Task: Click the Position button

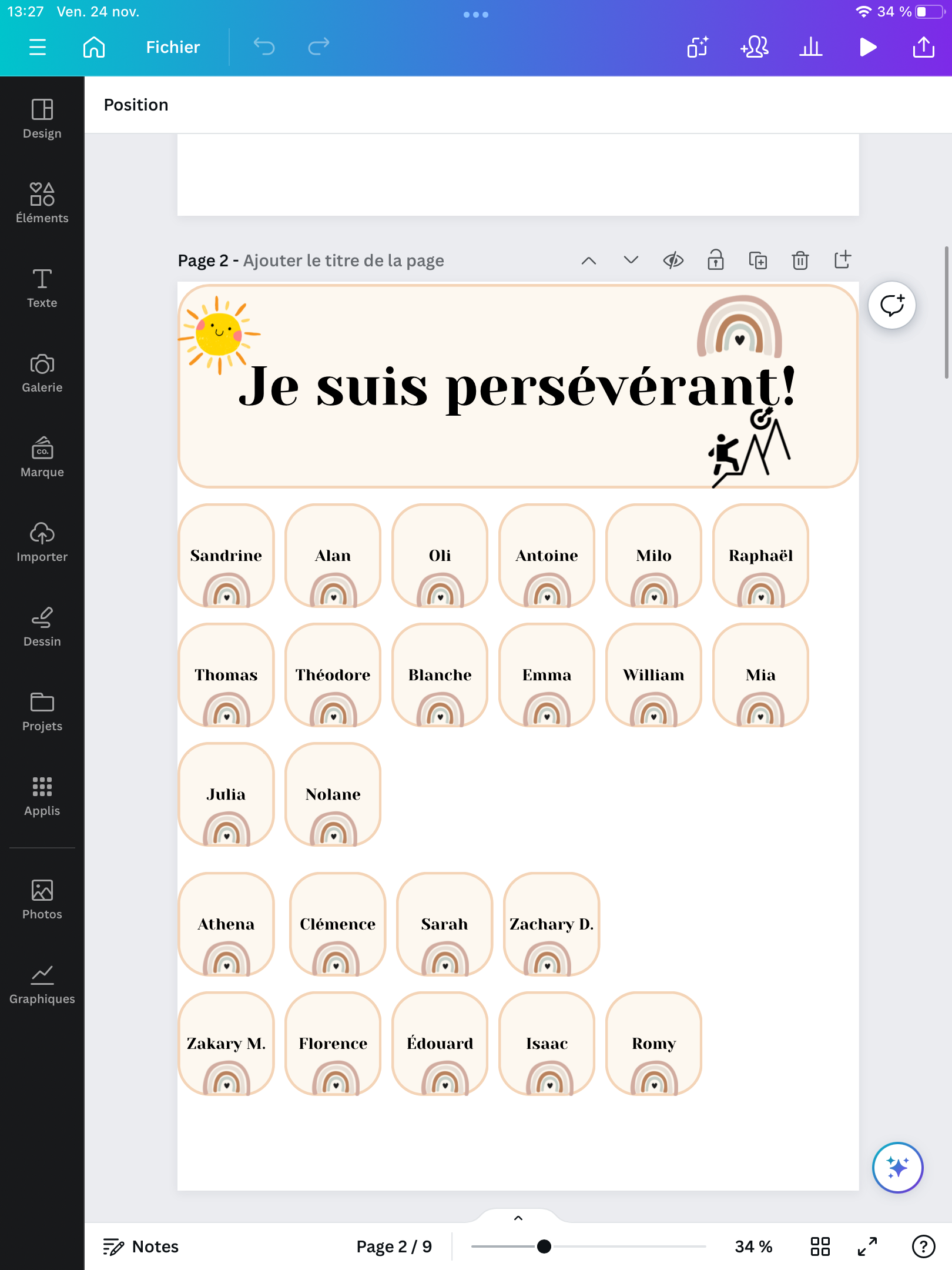Action: [x=136, y=105]
